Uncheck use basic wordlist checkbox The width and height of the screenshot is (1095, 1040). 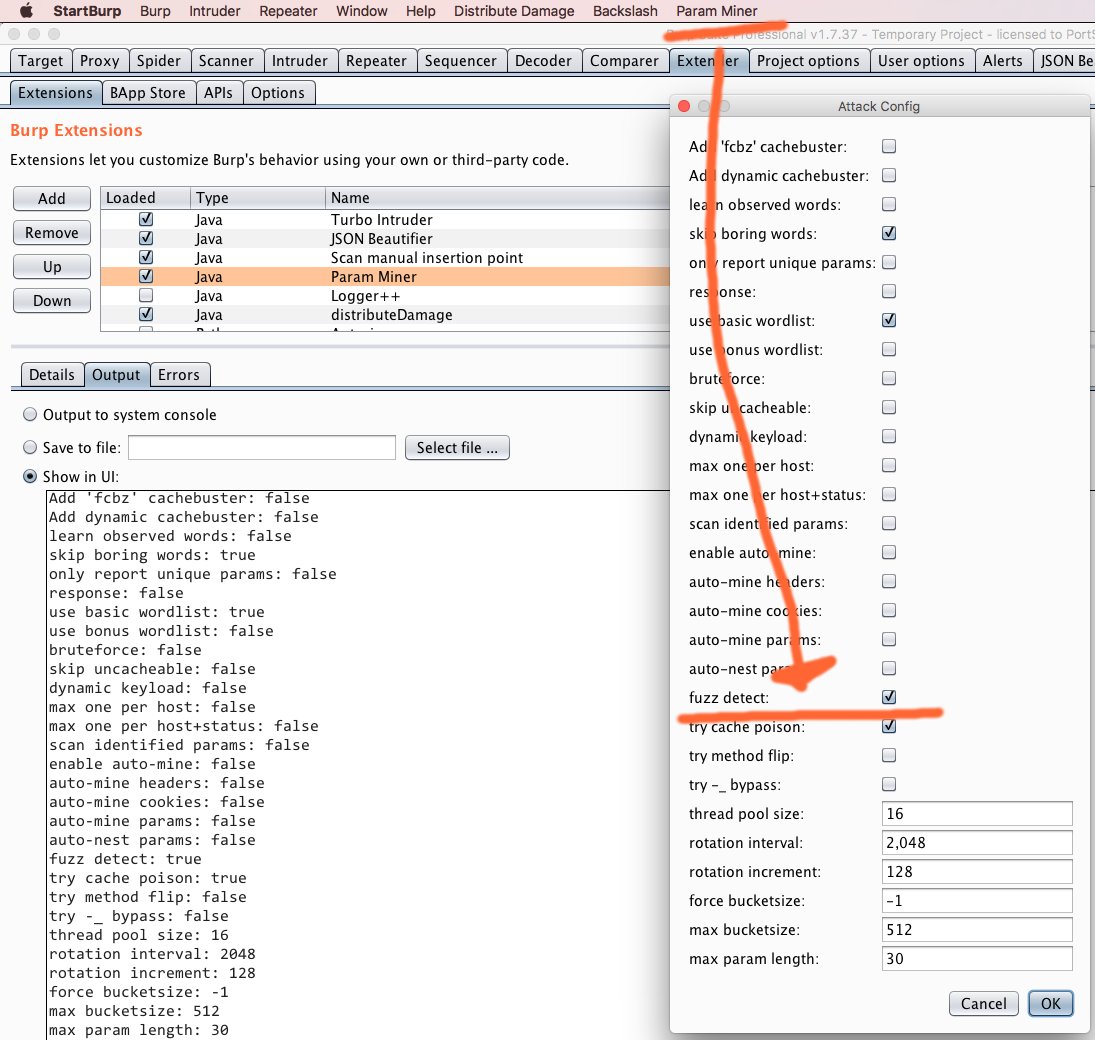889,320
